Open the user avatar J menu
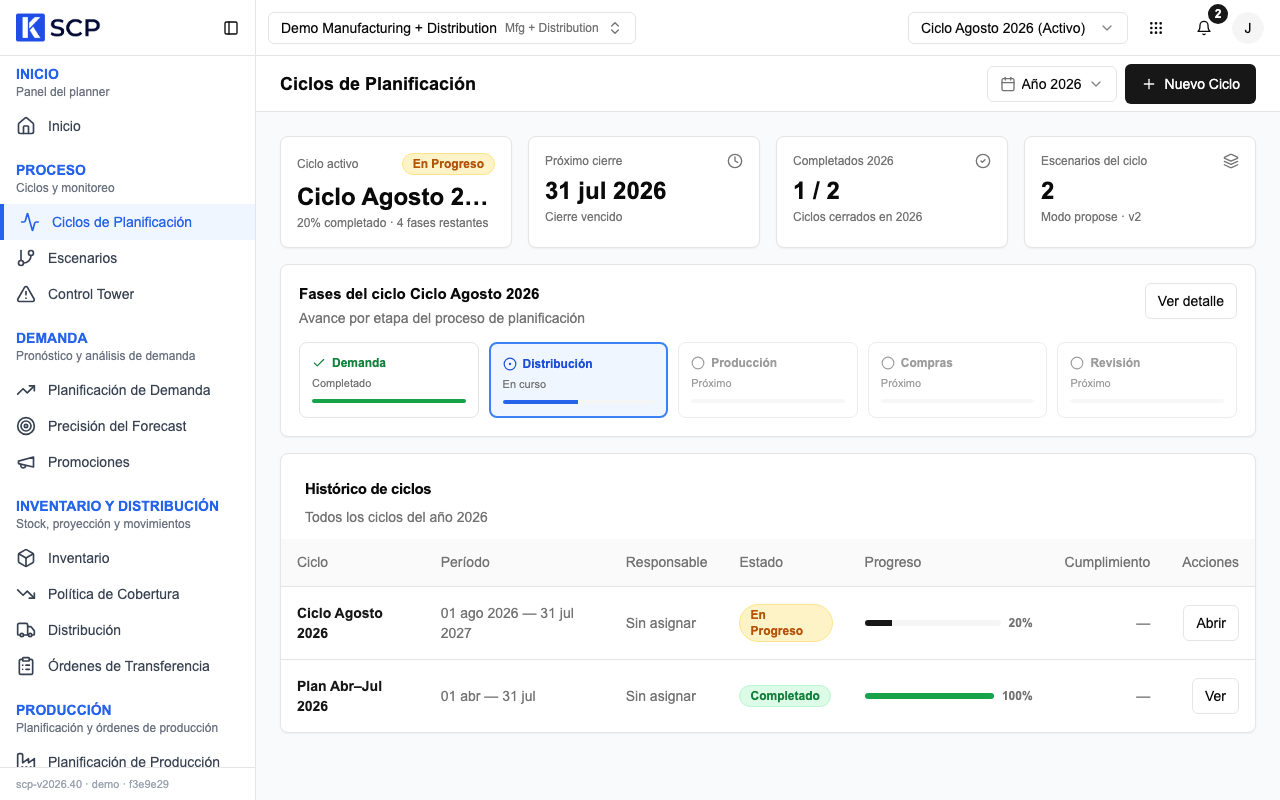1280x800 pixels. click(x=1248, y=28)
